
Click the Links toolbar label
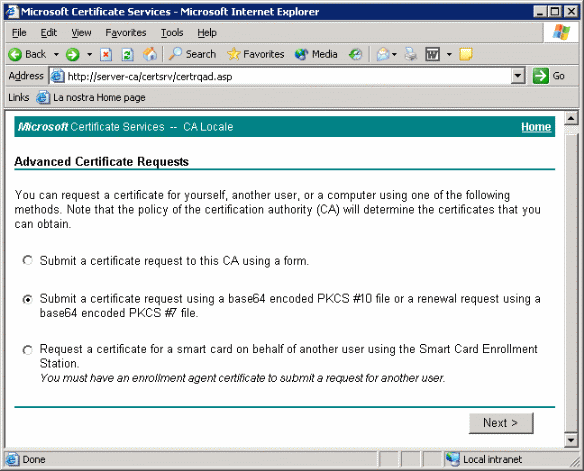(19, 98)
